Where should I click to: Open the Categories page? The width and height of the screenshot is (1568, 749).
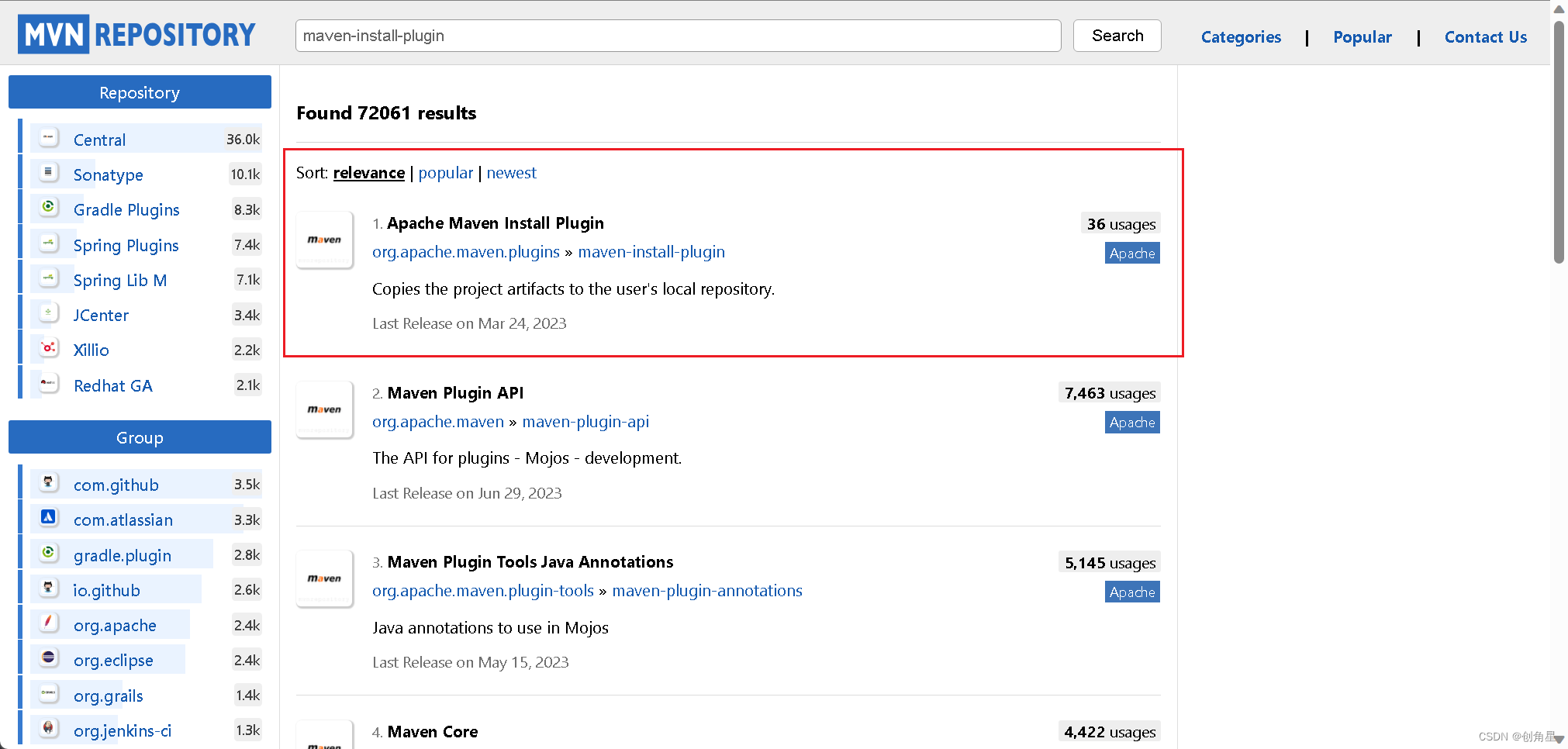(1240, 36)
